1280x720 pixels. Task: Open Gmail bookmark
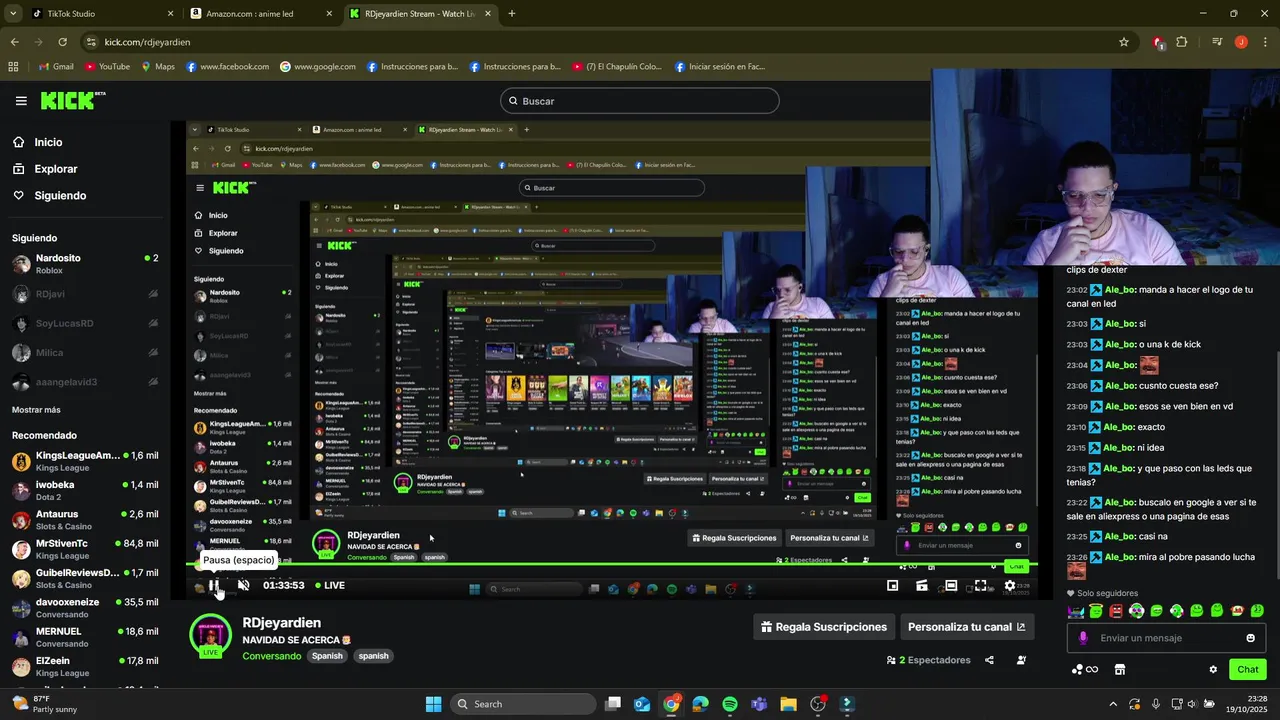pyautogui.click(x=55, y=67)
